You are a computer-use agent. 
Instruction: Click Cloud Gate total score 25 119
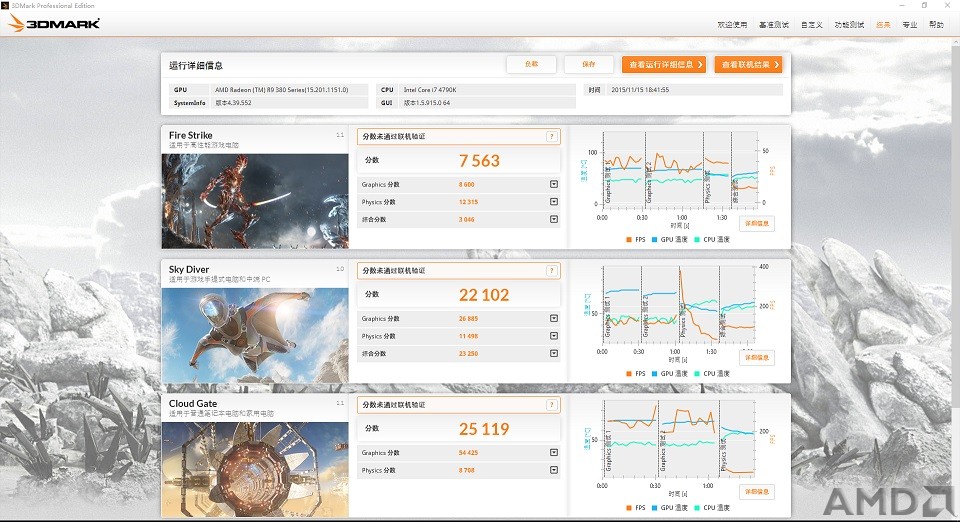pos(484,429)
